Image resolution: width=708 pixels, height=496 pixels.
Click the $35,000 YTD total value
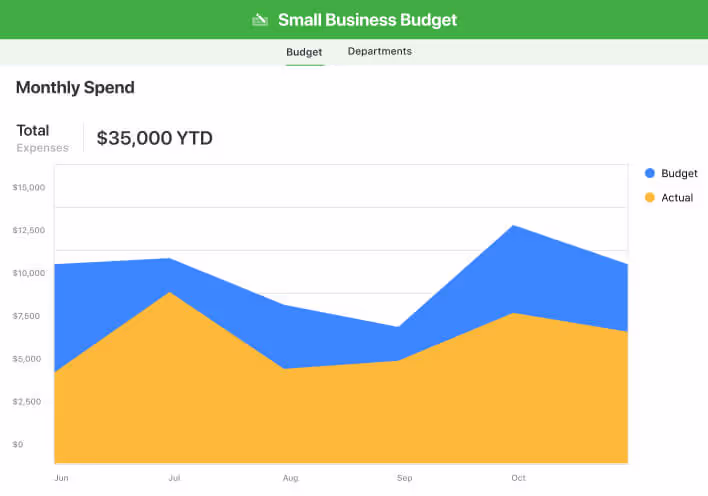click(154, 139)
